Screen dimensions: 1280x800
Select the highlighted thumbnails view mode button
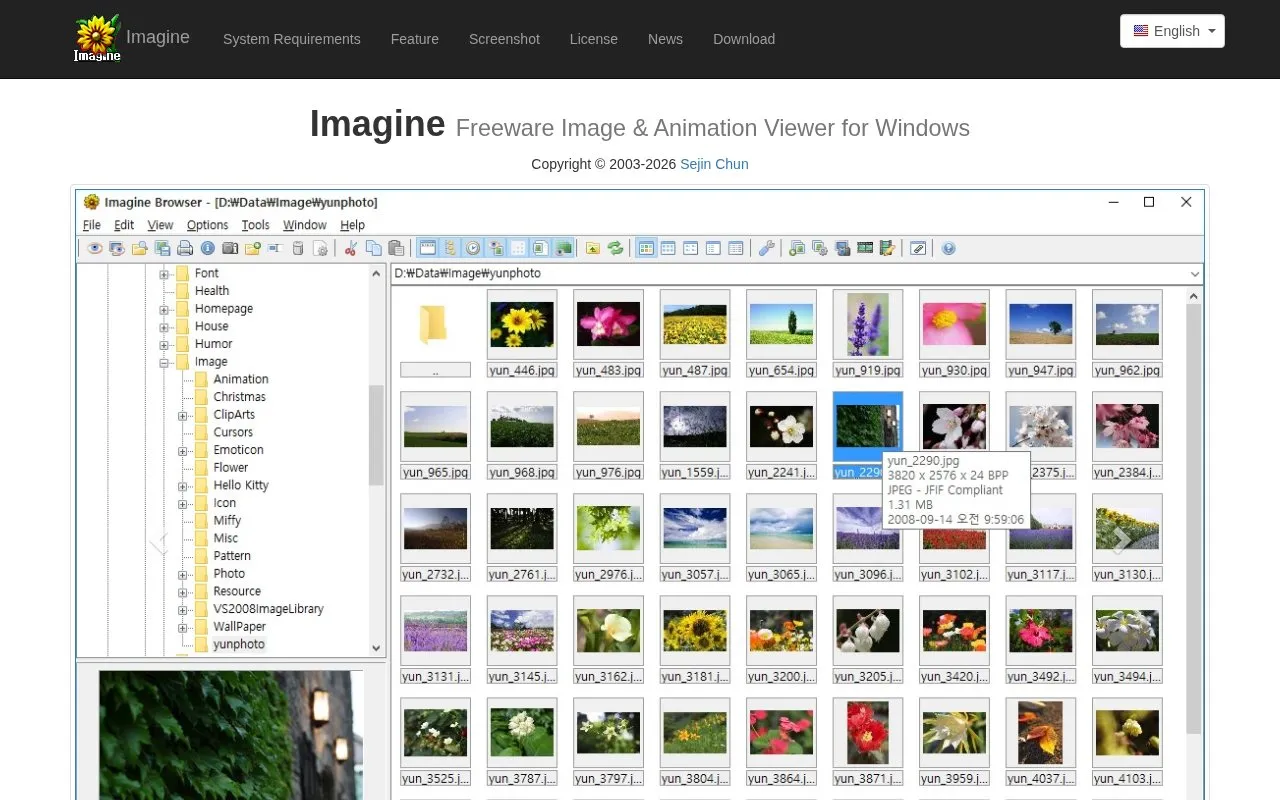tap(646, 248)
